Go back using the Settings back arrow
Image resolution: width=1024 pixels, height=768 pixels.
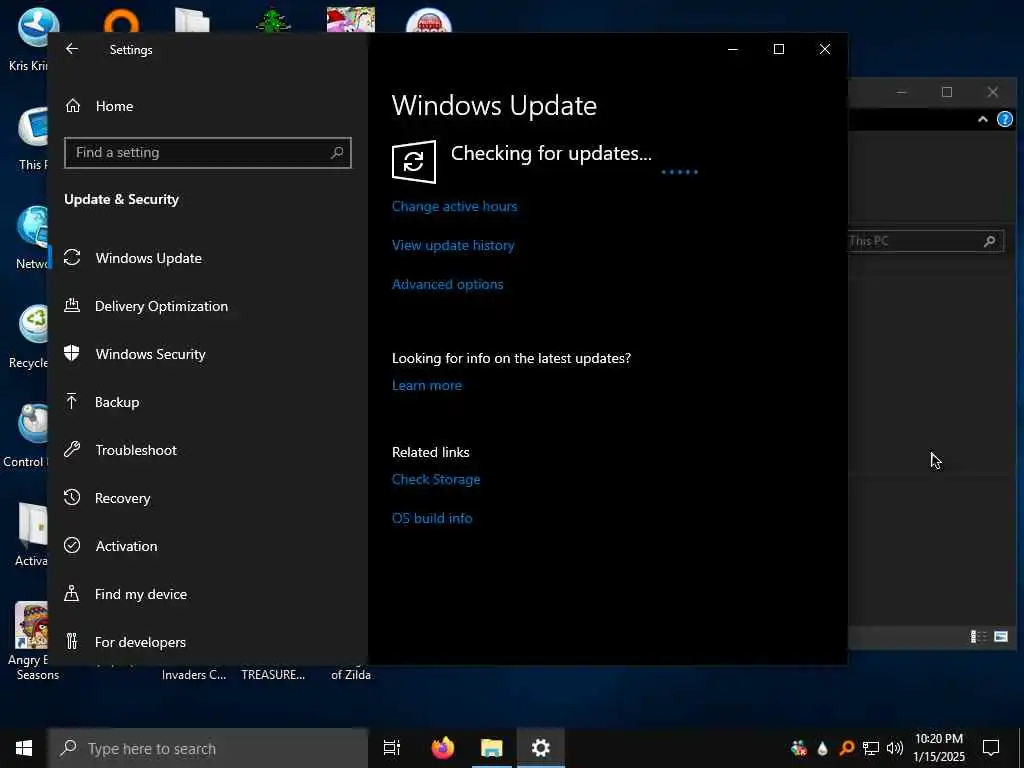[72, 49]
